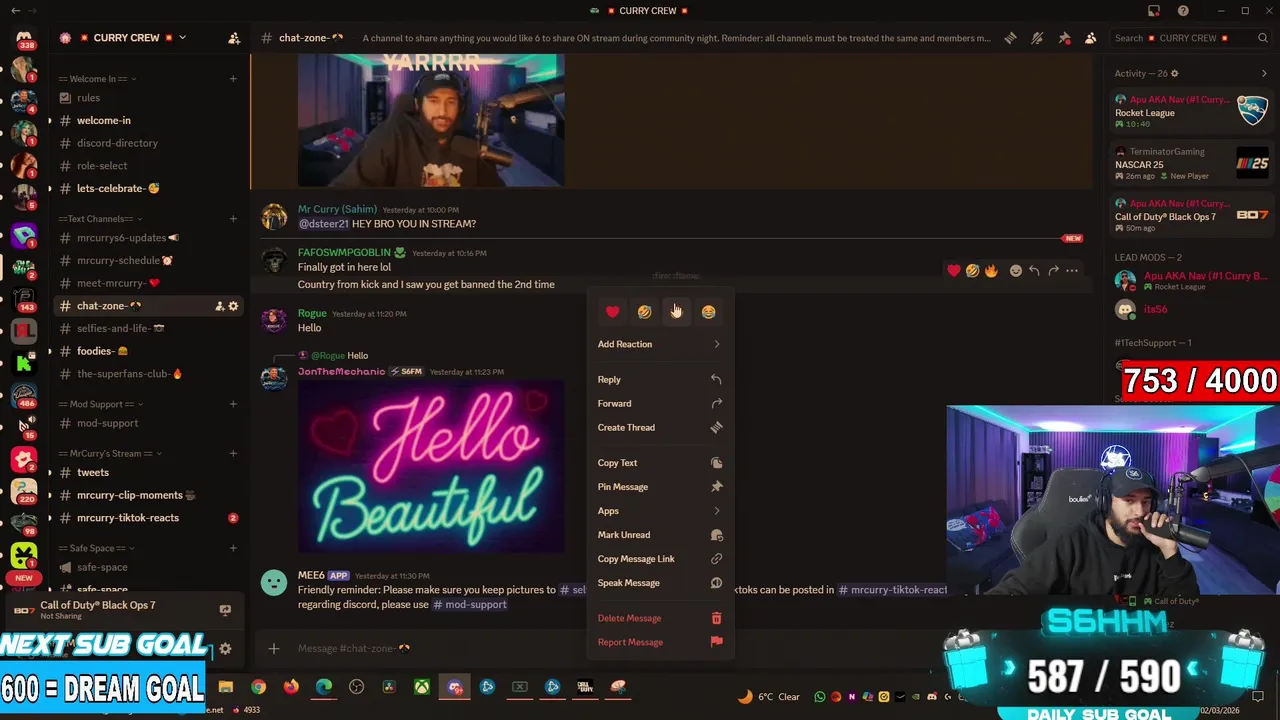
Task: Expand the Activity panel chevron
Action: click(x=1263, y=73)
